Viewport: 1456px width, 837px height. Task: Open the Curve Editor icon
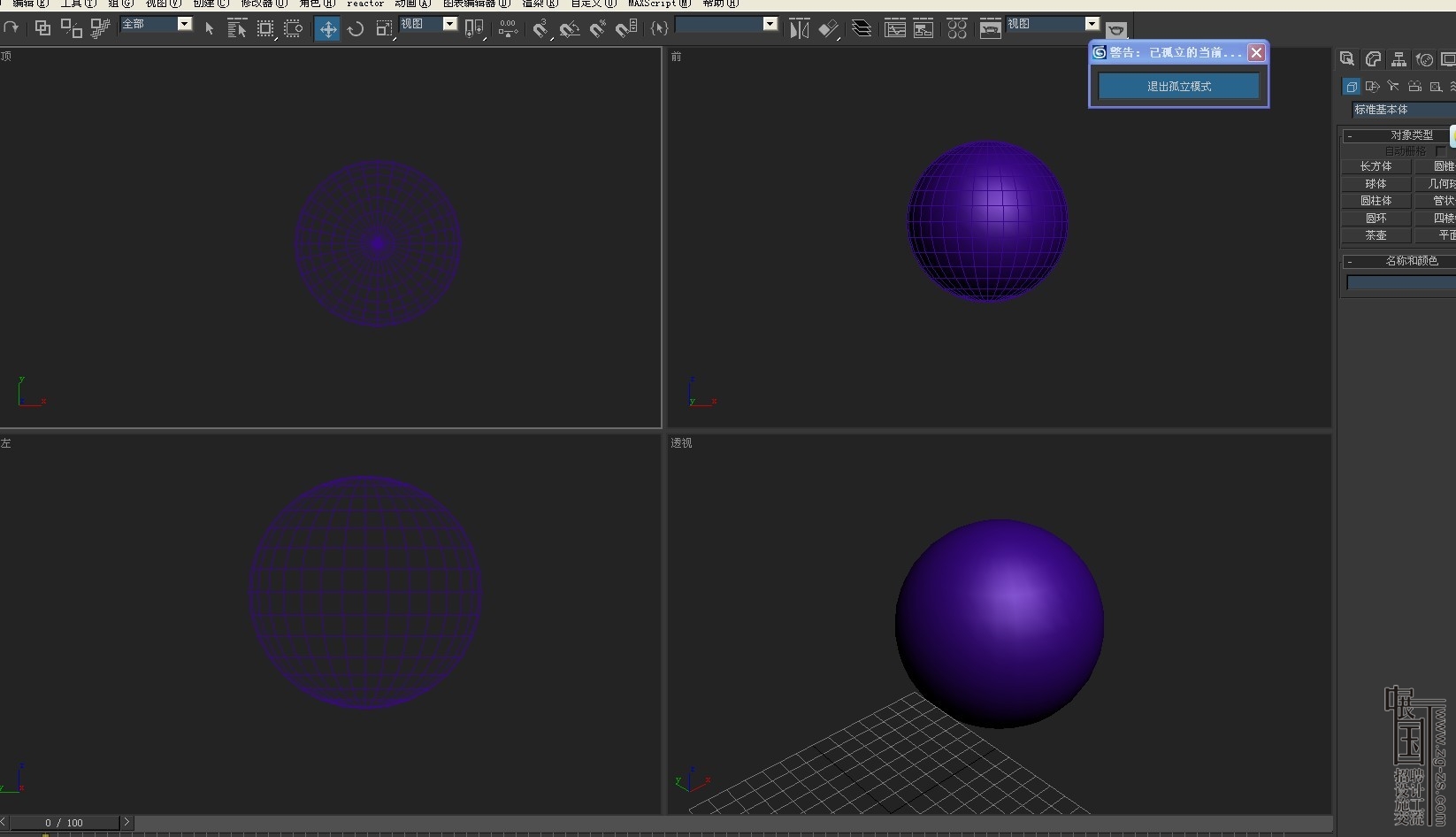pyautogui.click(x=895, y=28)
